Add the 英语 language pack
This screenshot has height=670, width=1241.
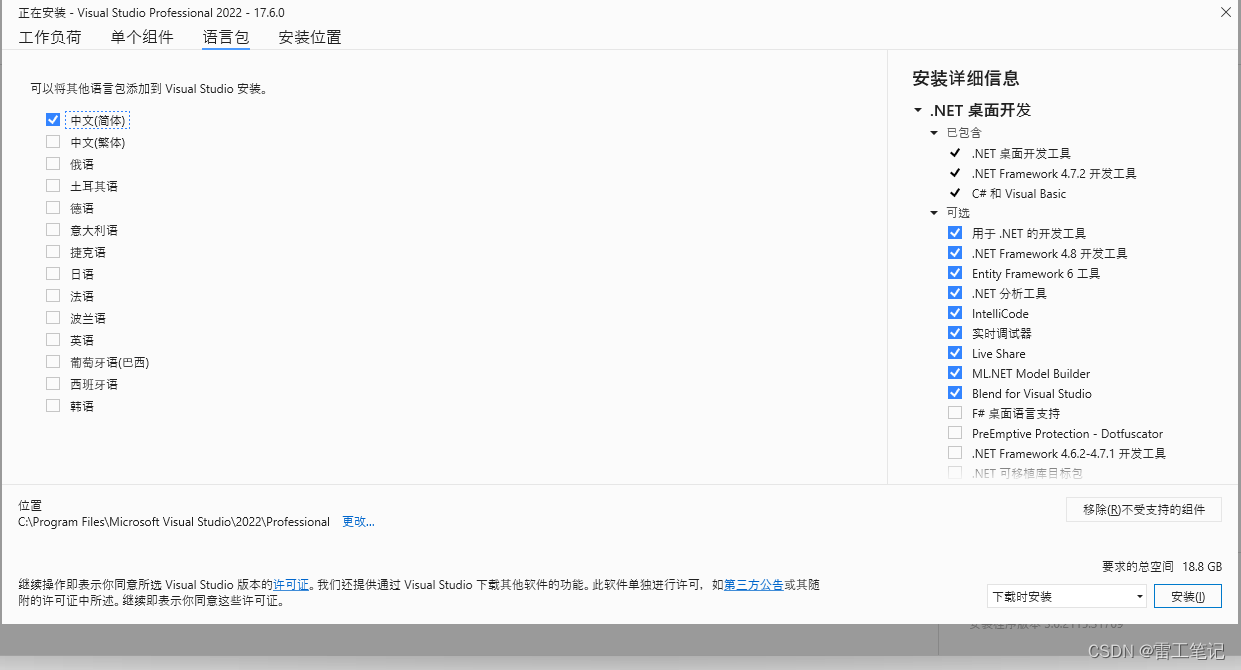[53, 340]
